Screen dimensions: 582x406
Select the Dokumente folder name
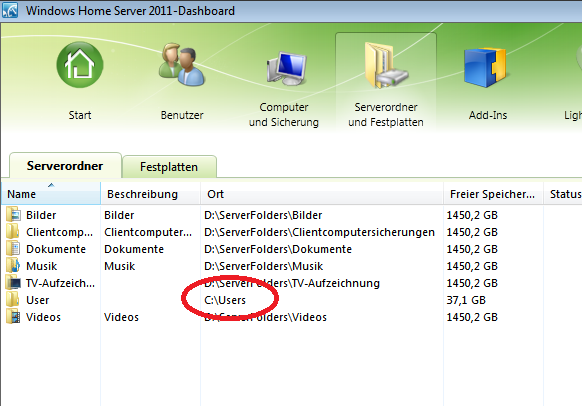(x=56, y=249)
